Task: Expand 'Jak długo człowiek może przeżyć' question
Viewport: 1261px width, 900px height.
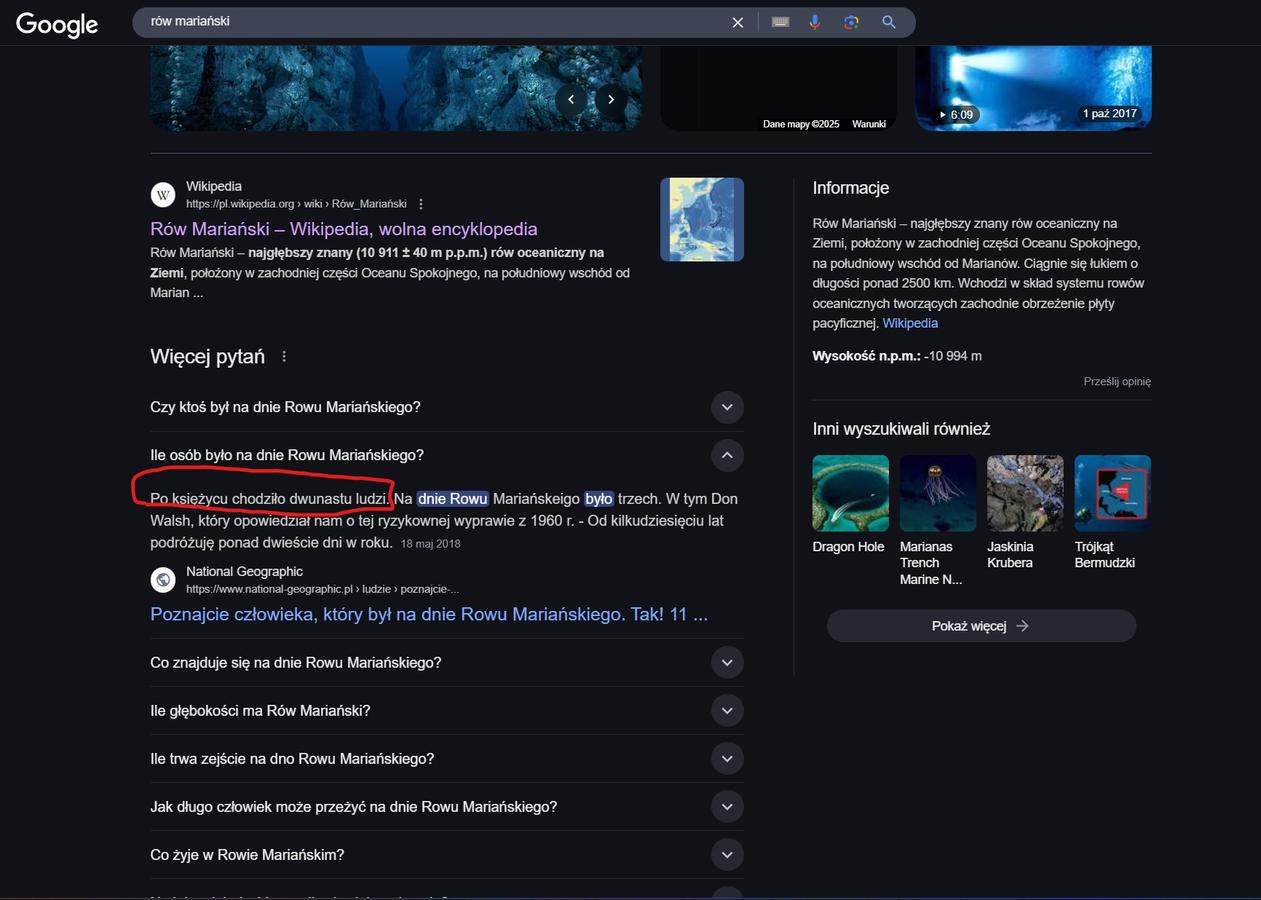Action: tap(447, 806)
